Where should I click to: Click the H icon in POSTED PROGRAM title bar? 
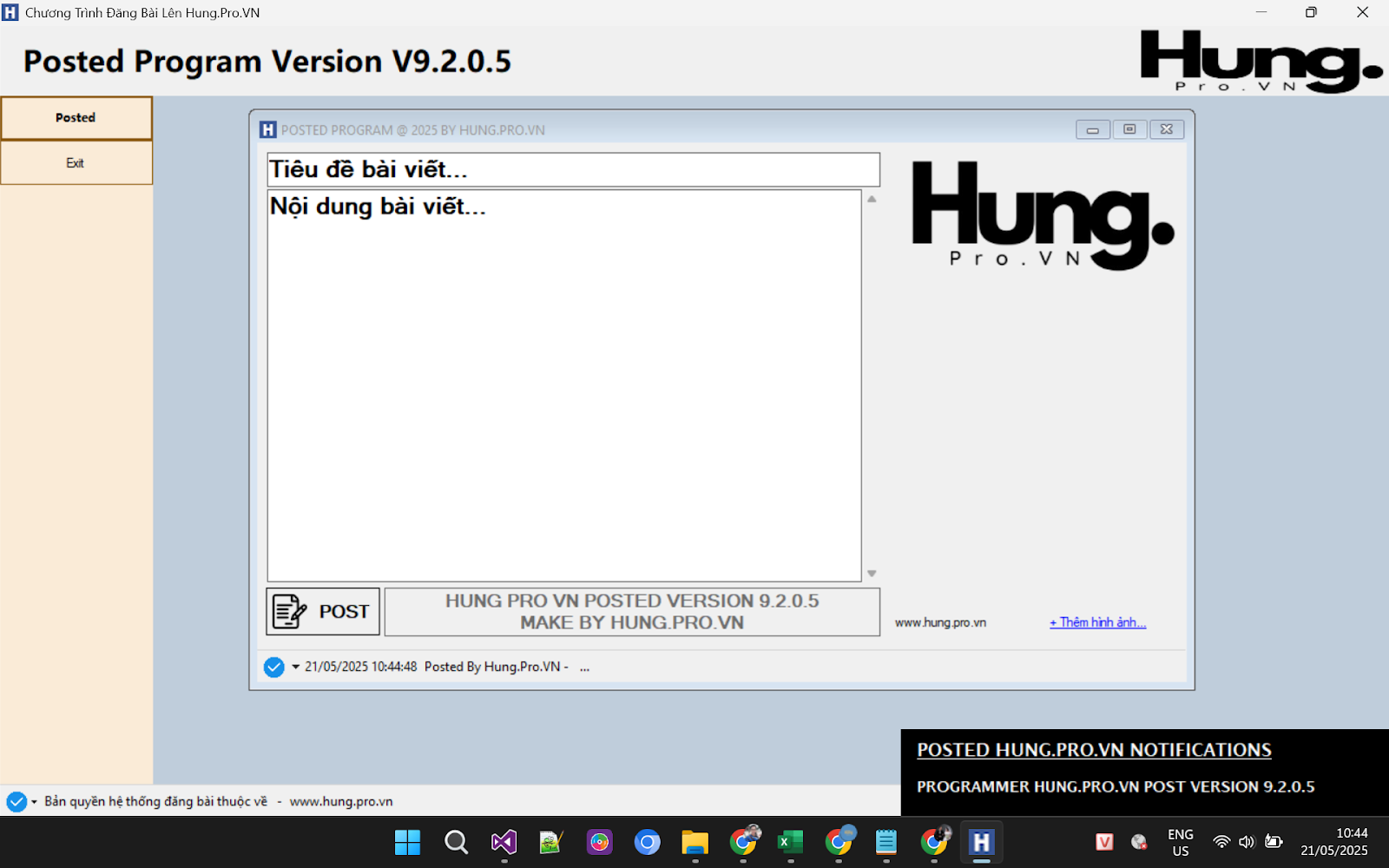(268, 130)
